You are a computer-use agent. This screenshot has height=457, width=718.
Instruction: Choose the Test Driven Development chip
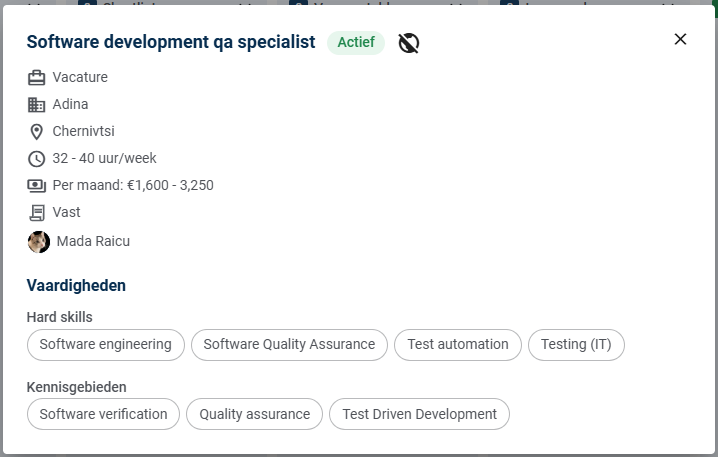click(419, 414)
